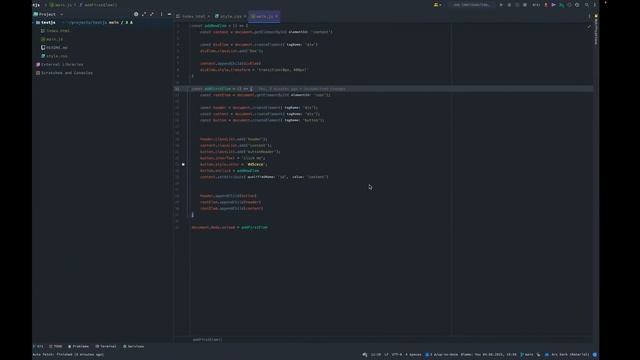Image resolution: width=640 pixels, height=360 pixels.
Task: Click the expand all icon in Project panel
Action: click(x=144, y=14)
